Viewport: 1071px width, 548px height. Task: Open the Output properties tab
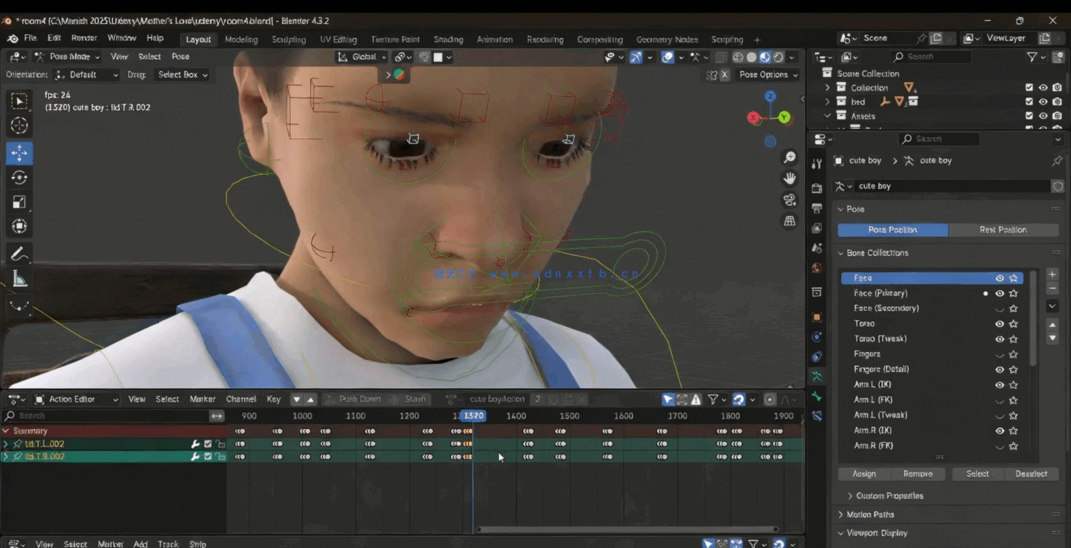tap(817, 208)
